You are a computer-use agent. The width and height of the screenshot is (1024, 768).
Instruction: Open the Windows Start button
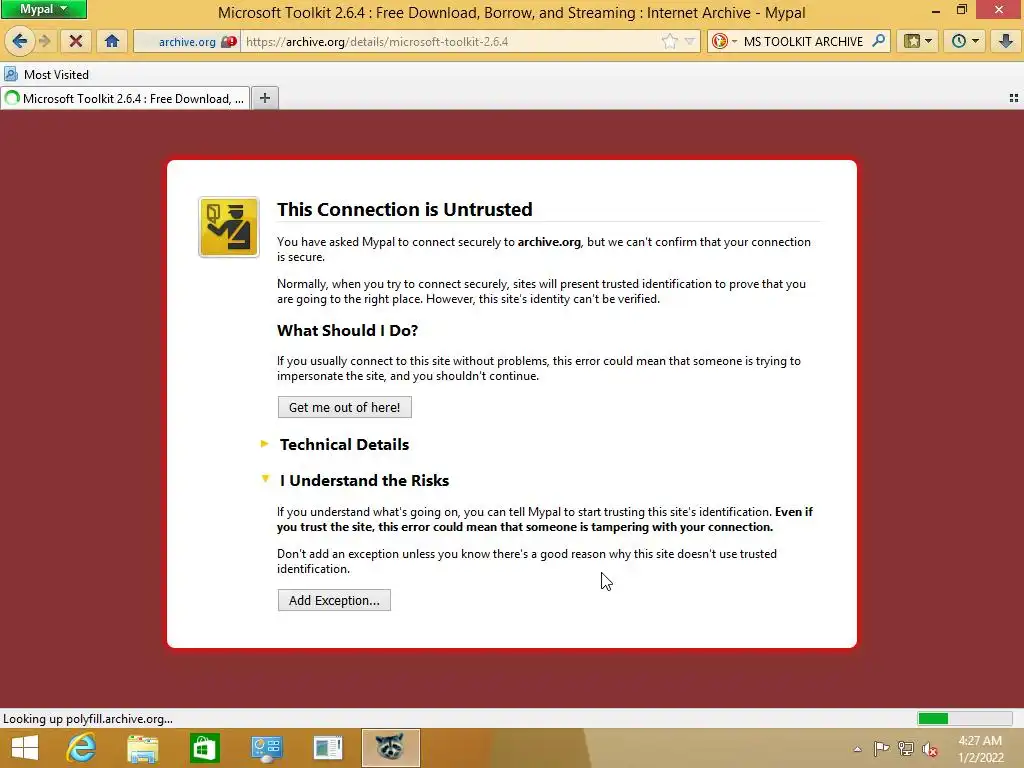point(25,748)
